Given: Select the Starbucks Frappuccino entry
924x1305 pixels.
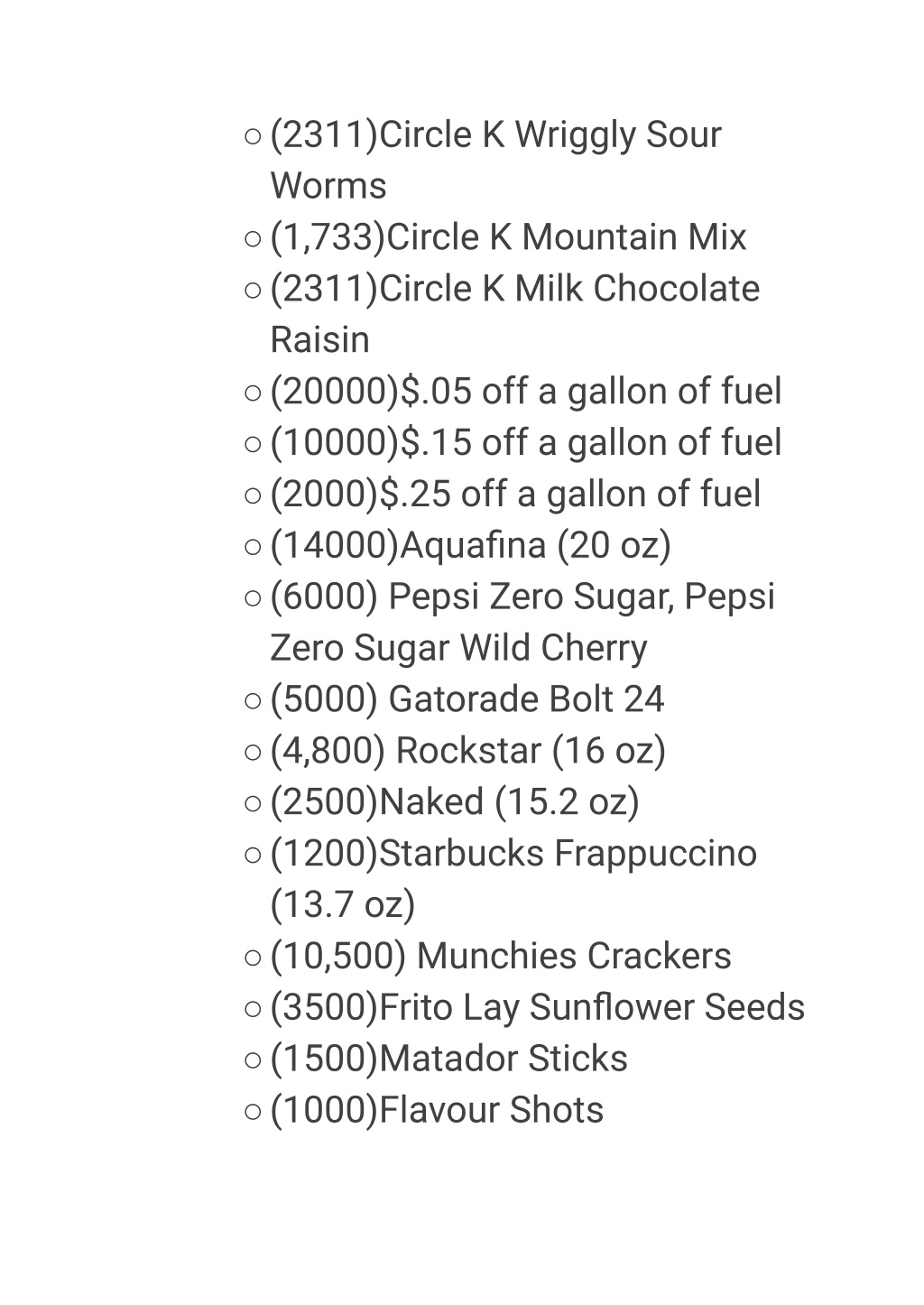Looking at the screenshot, I should 513,879.
